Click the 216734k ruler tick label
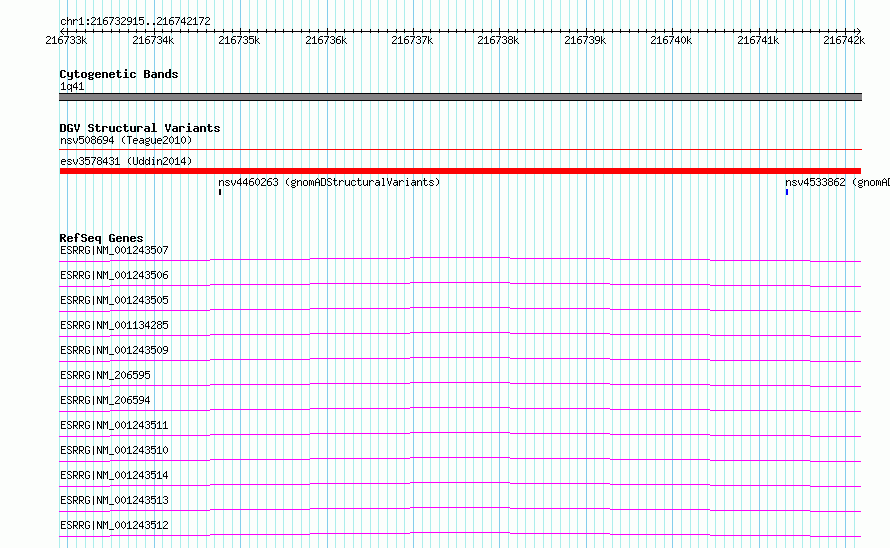890x548 pixels. [153, 40]
